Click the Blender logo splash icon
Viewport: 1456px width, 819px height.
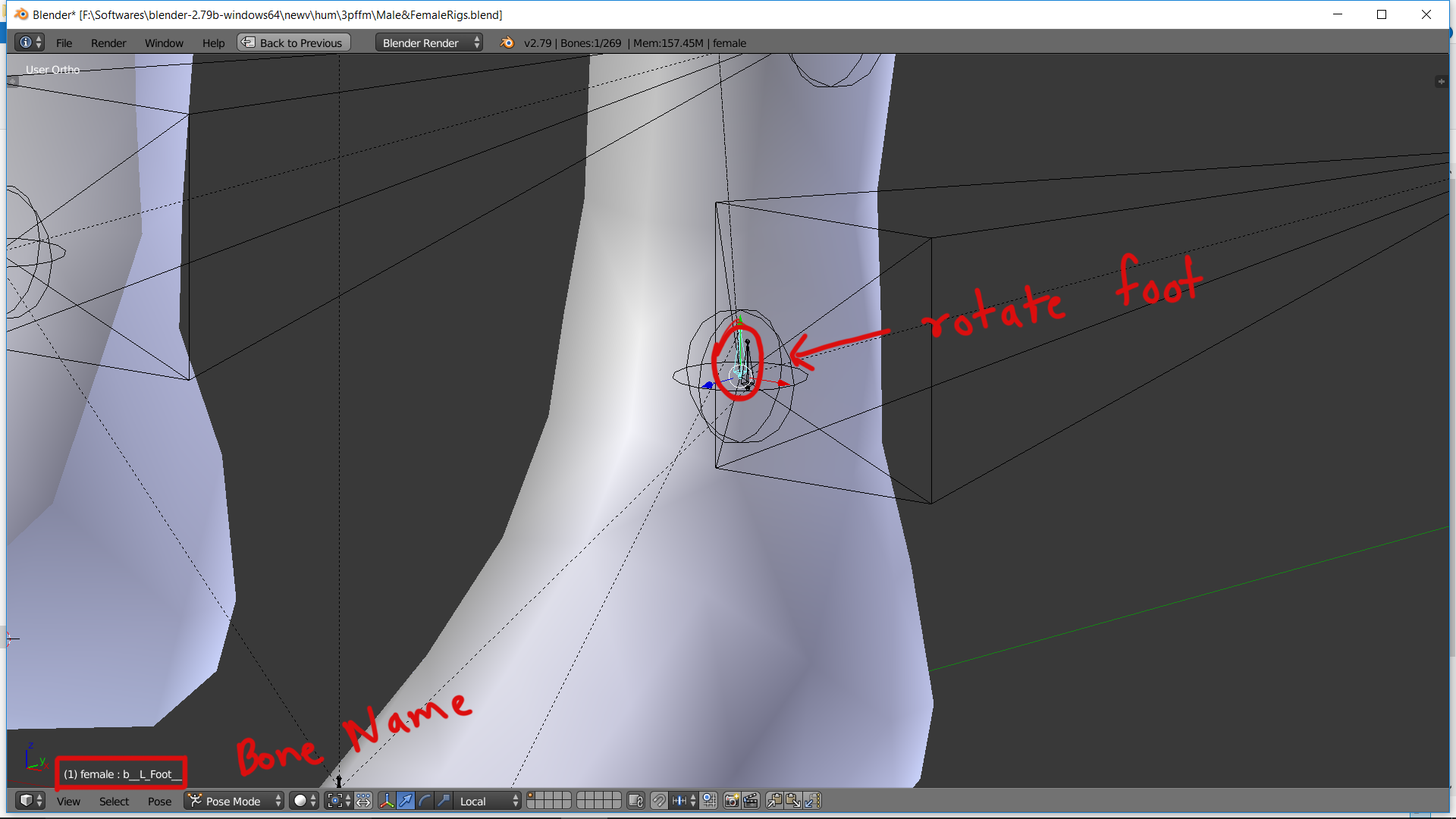[507, 42]
